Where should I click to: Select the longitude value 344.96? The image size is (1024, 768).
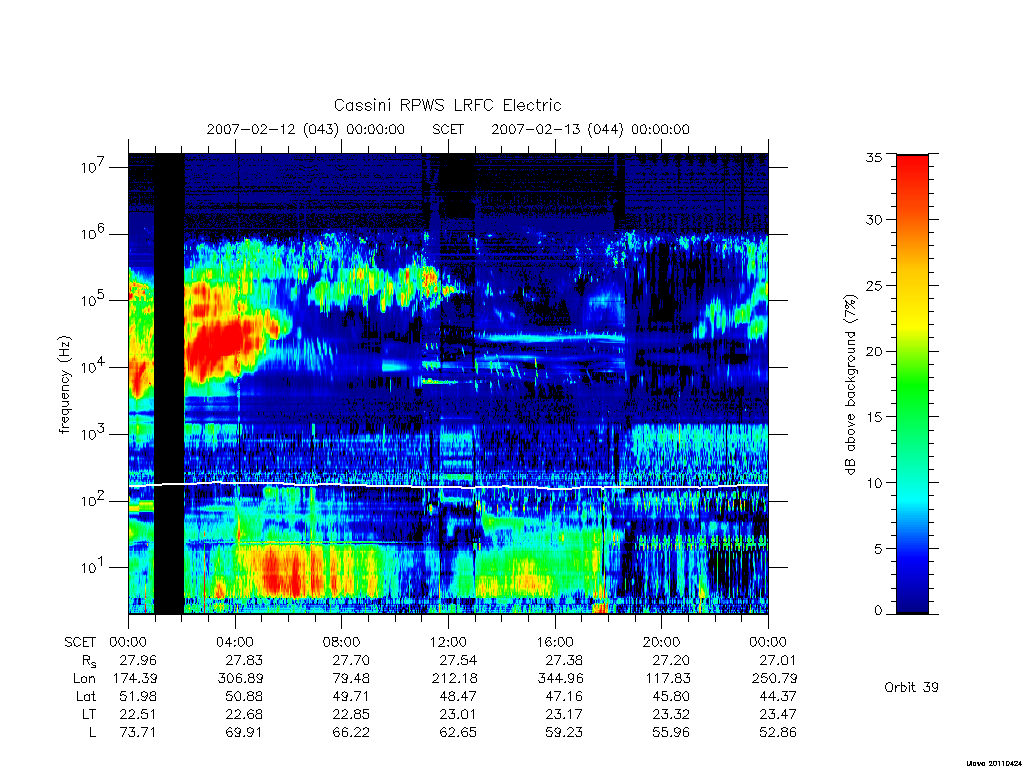[x=560, y=679]
